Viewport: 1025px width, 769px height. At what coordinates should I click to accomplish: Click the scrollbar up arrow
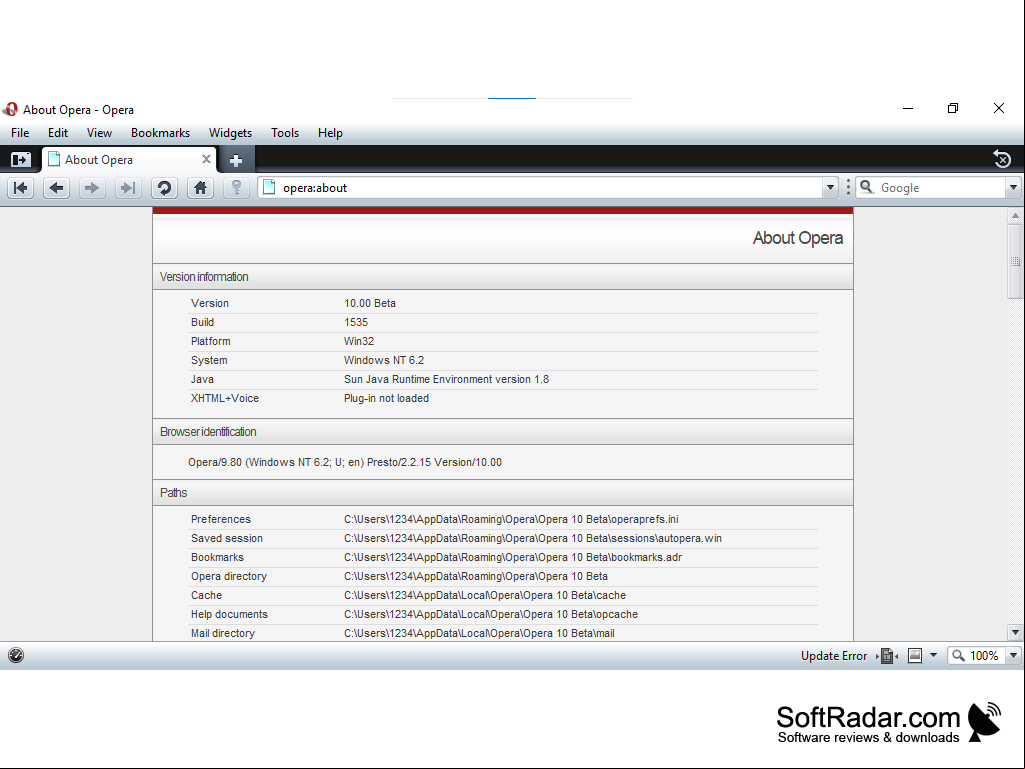tap(1015, 215)
